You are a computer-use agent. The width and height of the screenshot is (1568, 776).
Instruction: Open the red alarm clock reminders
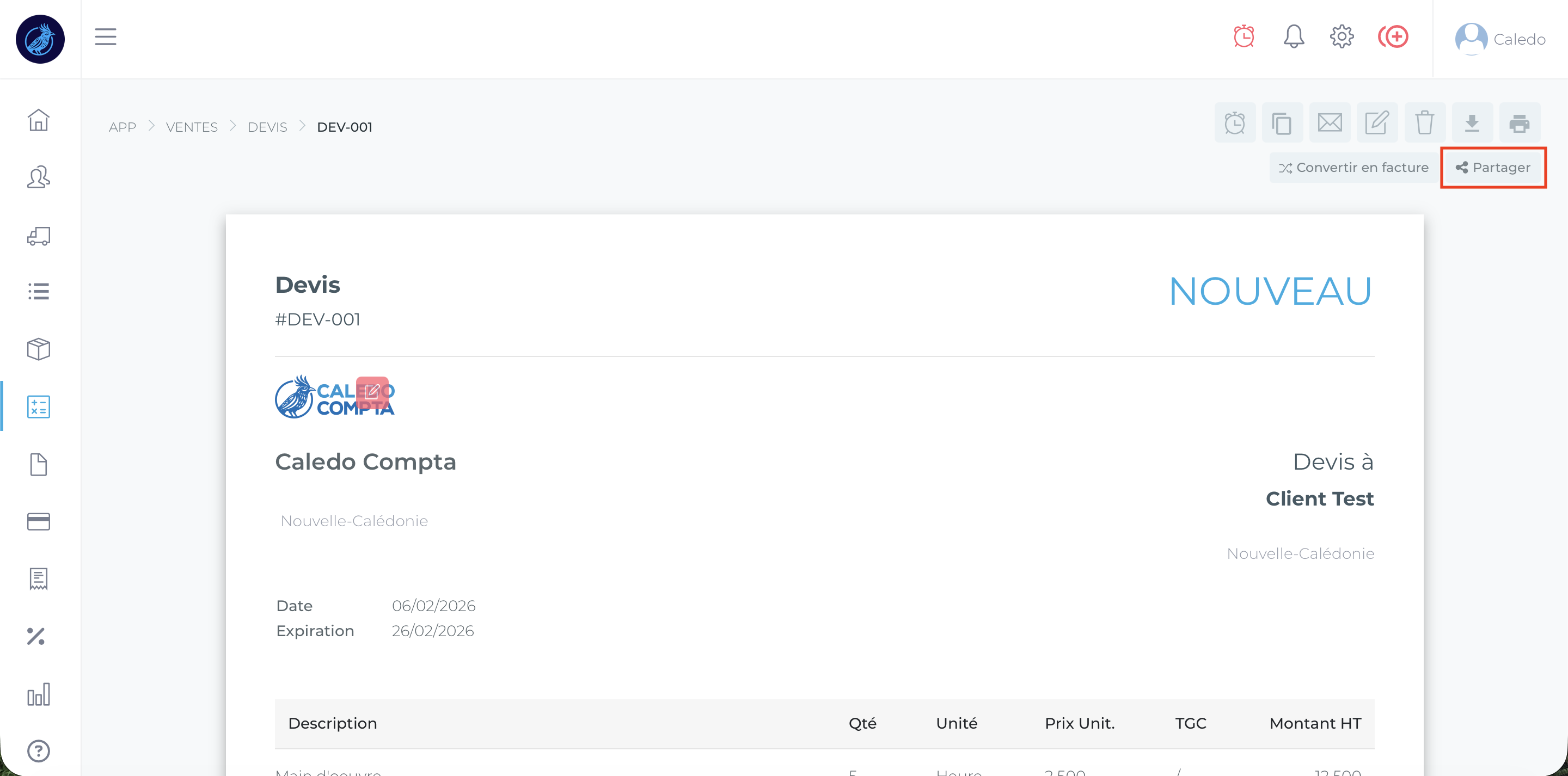1243,36
